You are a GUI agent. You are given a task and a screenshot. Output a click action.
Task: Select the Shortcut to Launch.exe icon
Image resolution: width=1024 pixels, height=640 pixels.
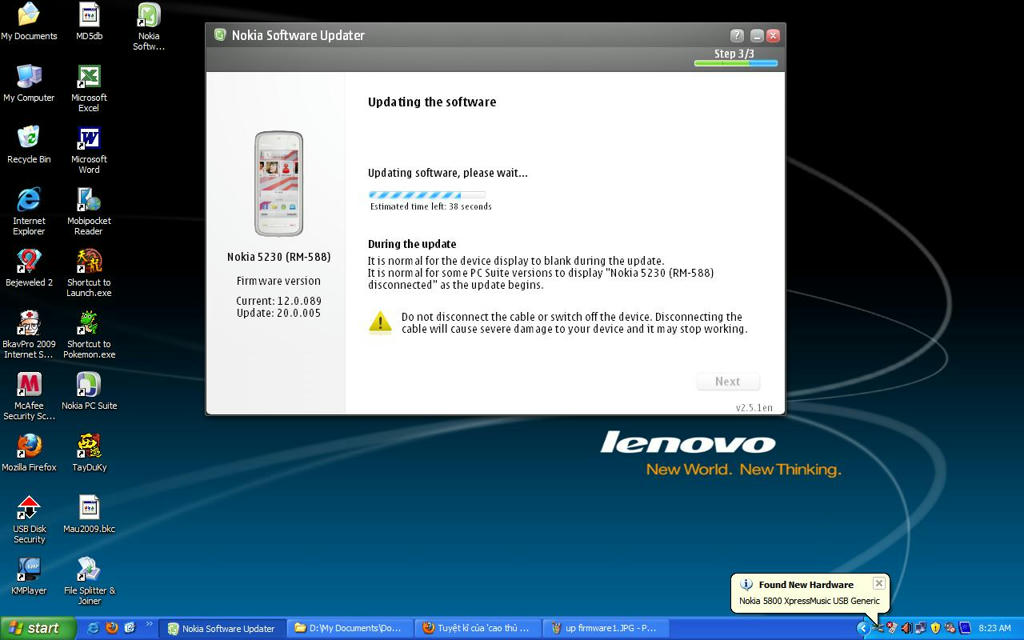coord(89,273)
